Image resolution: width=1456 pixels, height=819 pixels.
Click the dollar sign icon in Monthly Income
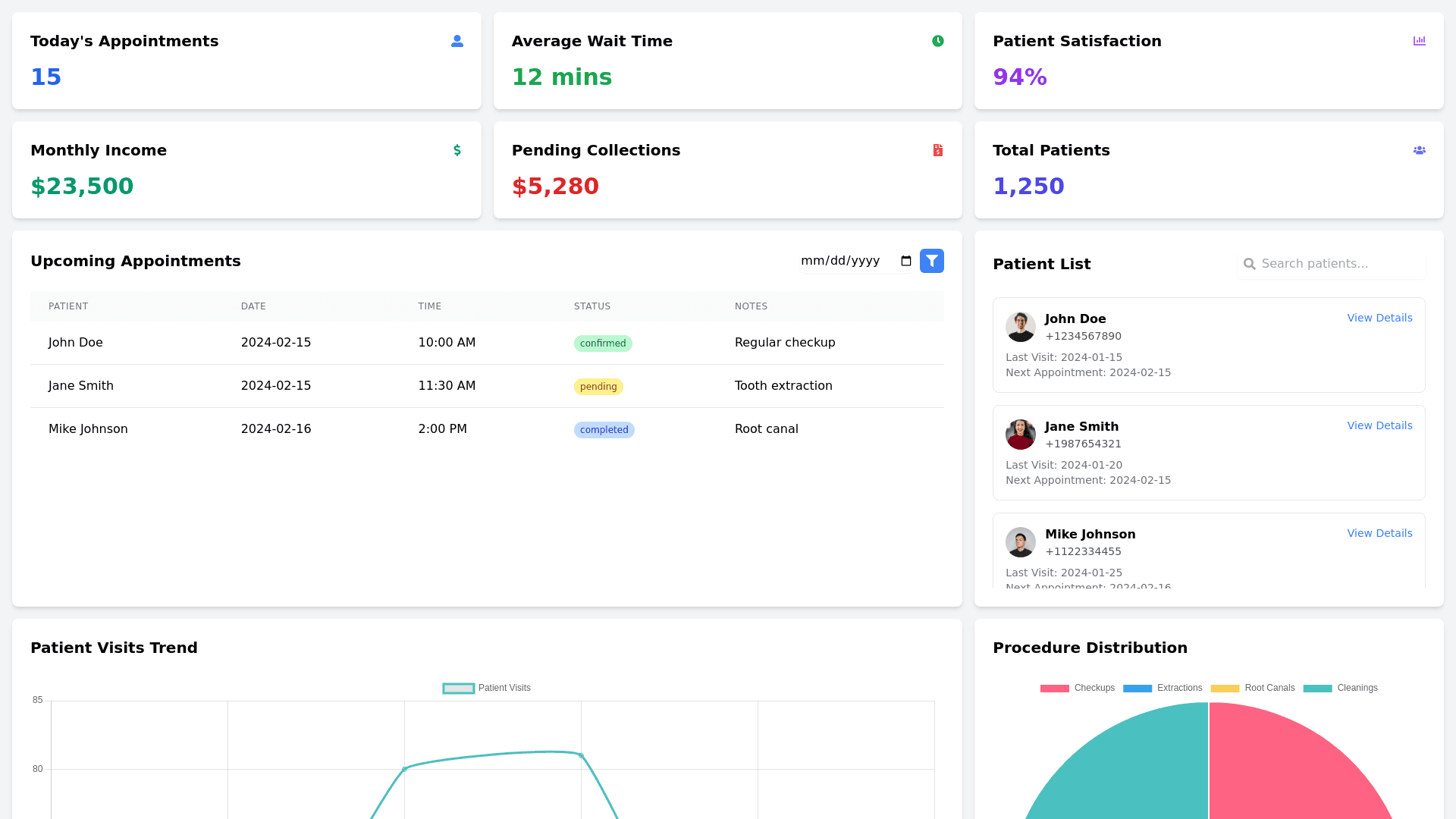click(457, 150)
